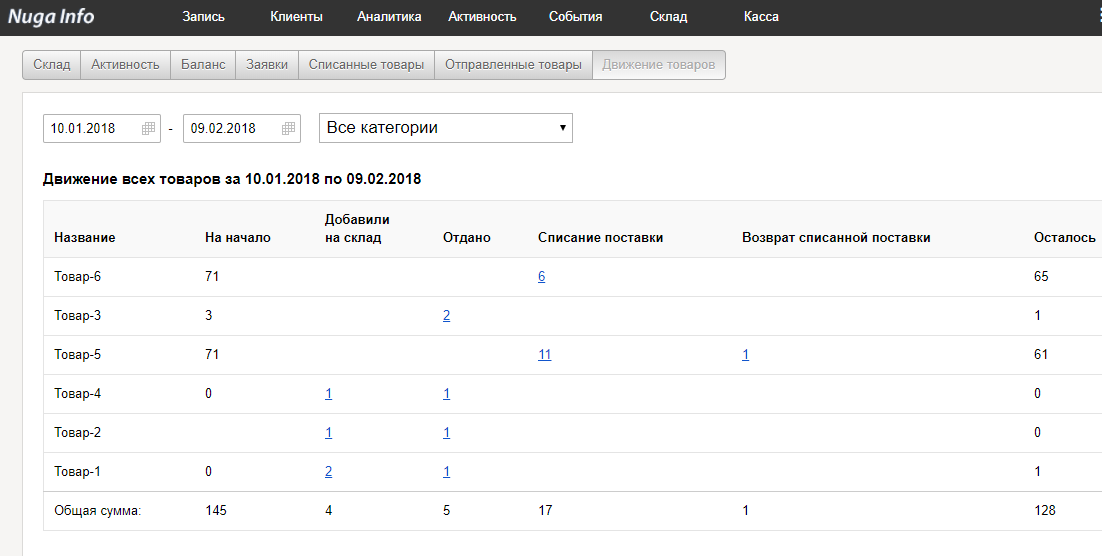Open the 'Отправленные товары' tab
Screen dimensions: 1102x556
click(513, 65)
